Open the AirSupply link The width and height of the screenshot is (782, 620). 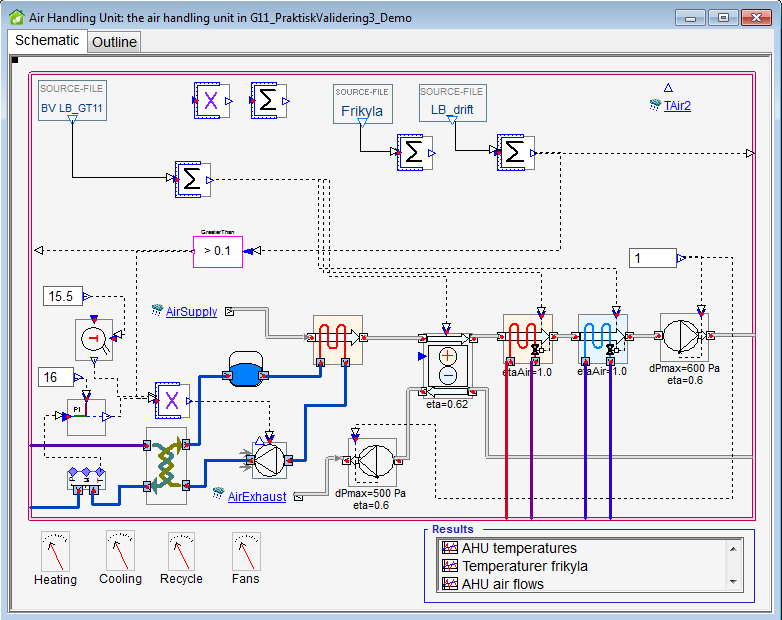[x=192, y=312]
